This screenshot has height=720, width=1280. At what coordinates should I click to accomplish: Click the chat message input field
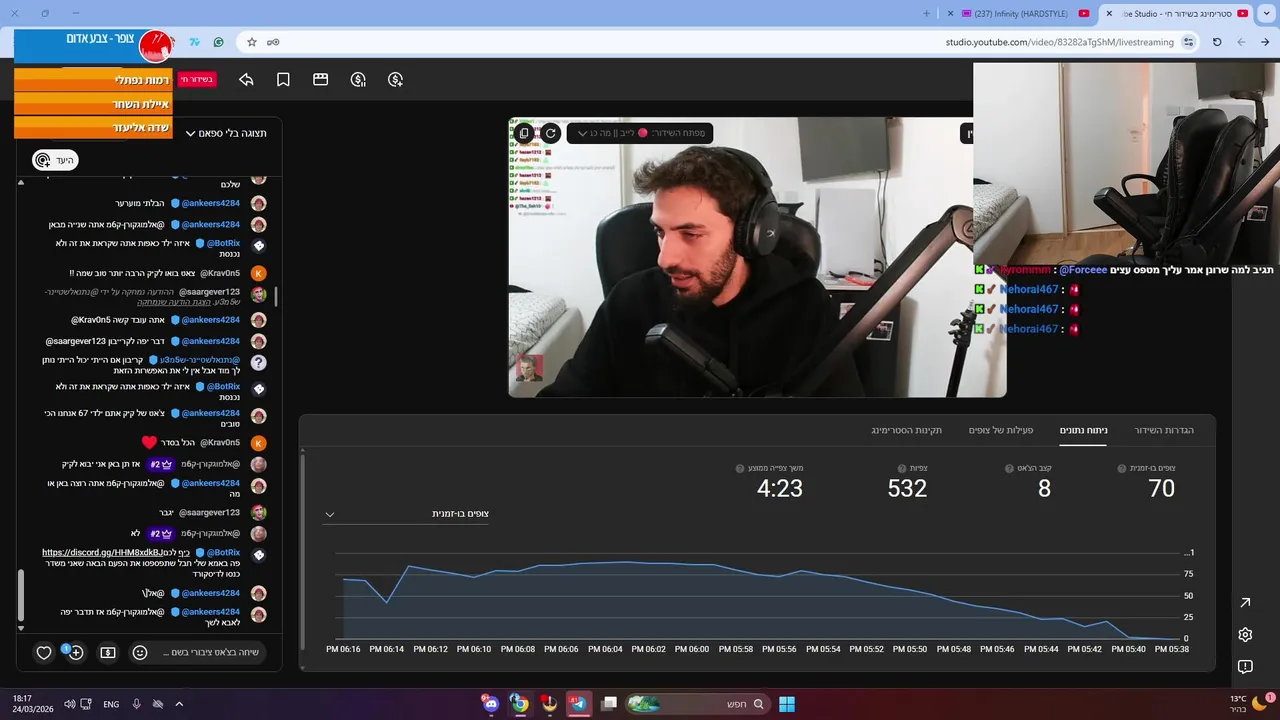212,652
